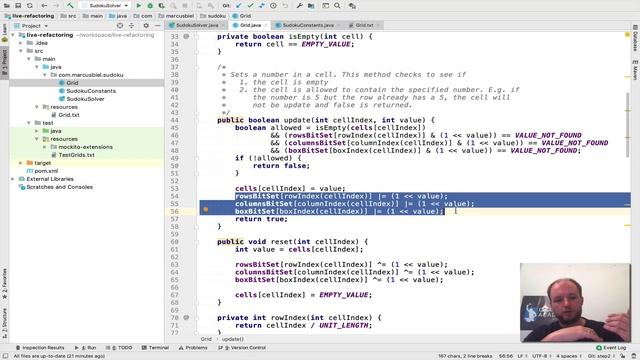This screenshot has width=640, height=360.
Task: Open TODO tool window
Action: [x=119, y=348]
